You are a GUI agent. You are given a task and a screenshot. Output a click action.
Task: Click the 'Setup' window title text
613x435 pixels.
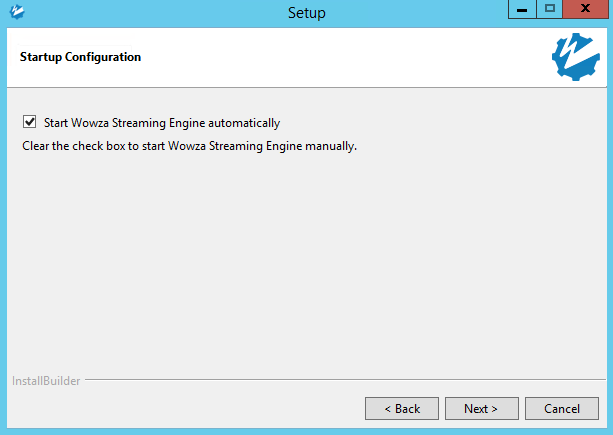coord(306,13)
